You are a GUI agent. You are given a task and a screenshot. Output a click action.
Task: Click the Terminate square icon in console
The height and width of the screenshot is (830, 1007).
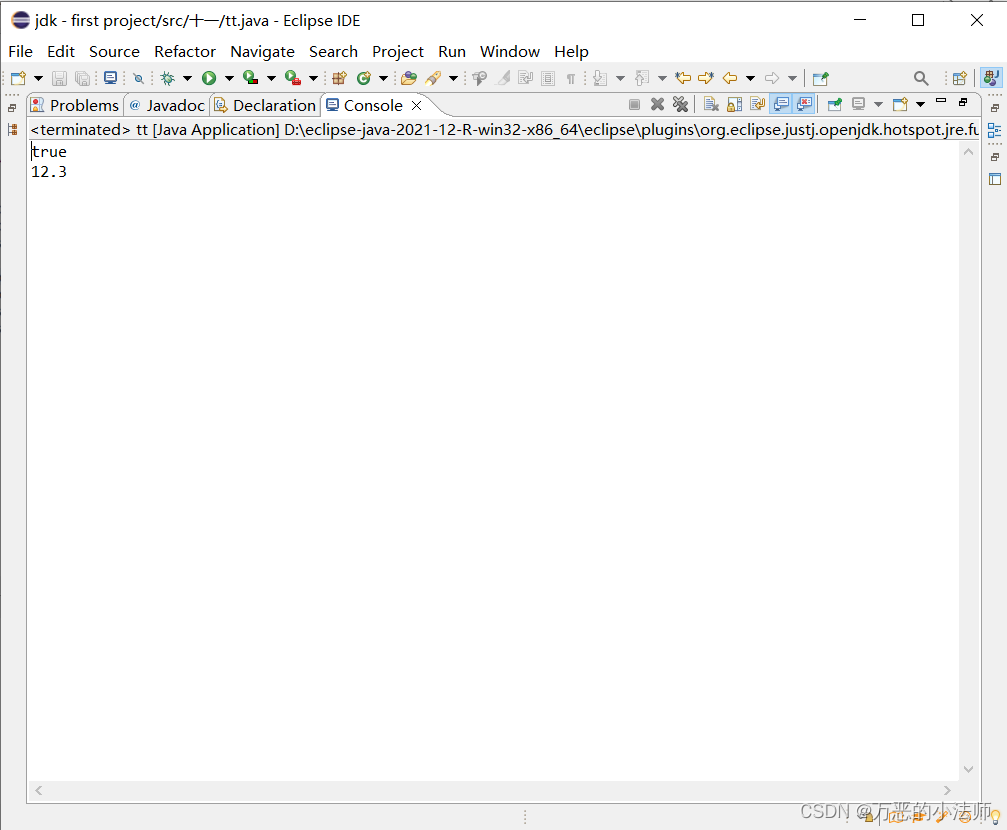[635, 104]
